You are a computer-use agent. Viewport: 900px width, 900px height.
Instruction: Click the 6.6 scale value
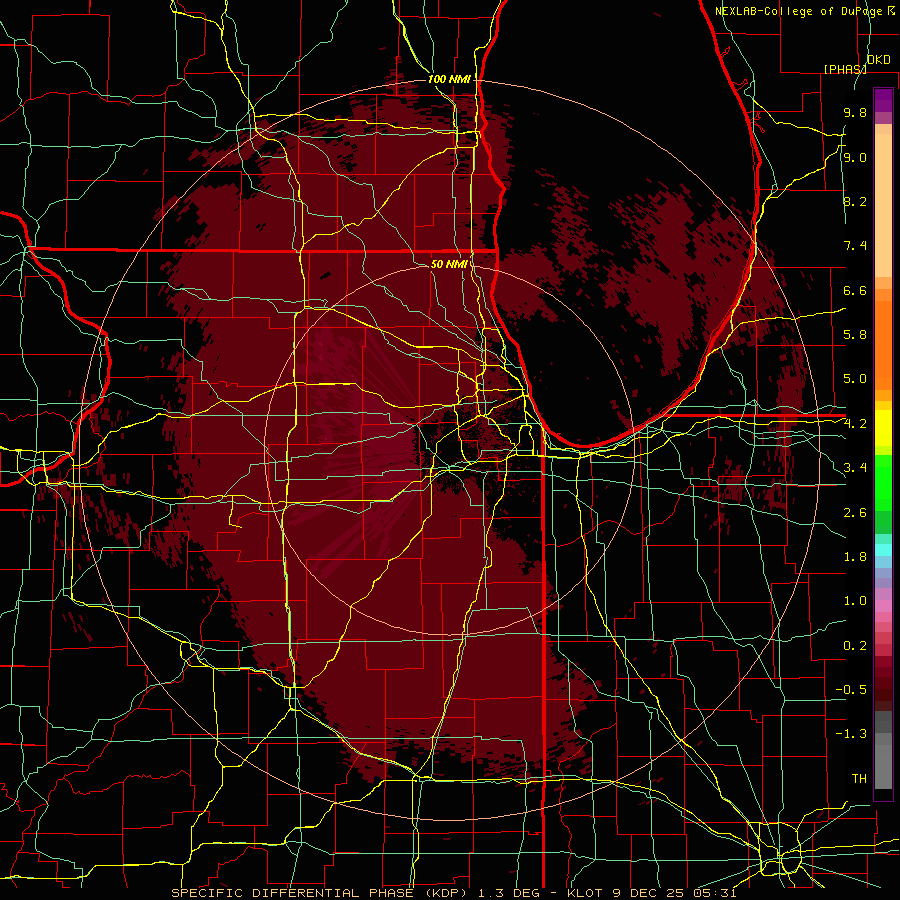click(855, 290)
